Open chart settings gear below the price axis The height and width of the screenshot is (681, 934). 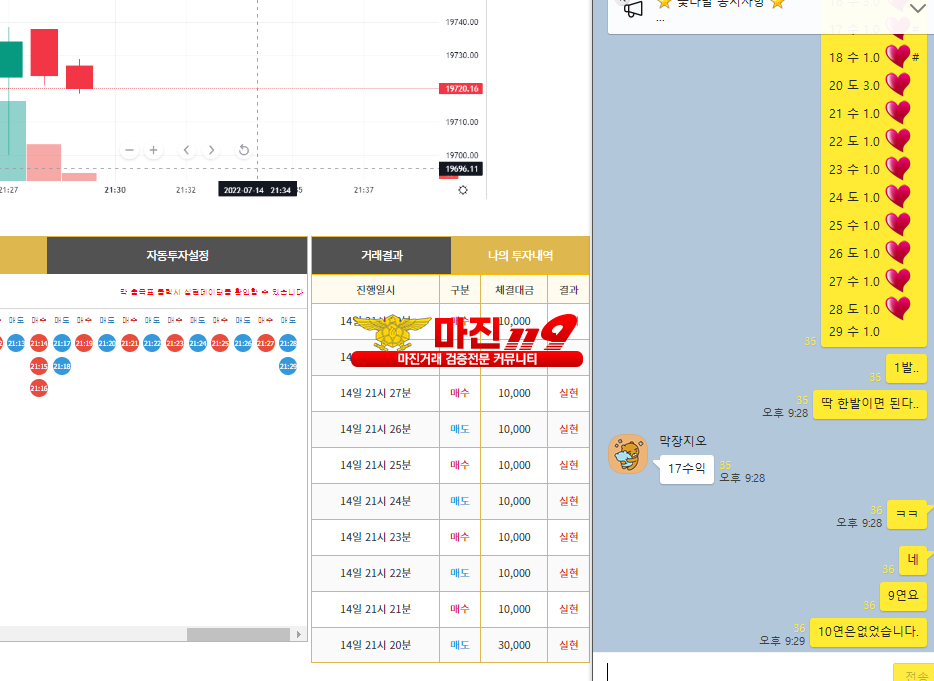point(463,190)
